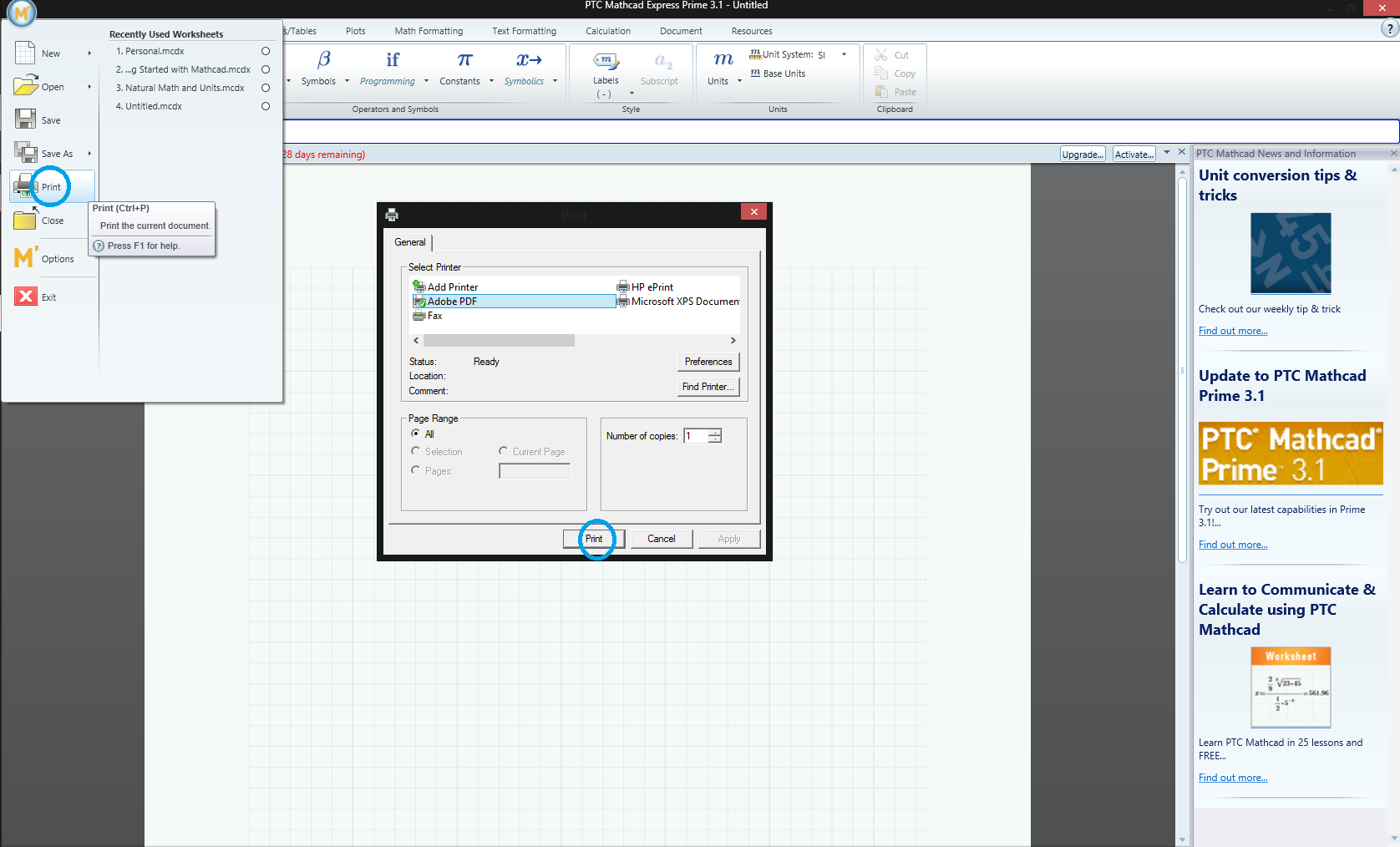Click the Units m icon
The image size is (1400, 847).
723,59
